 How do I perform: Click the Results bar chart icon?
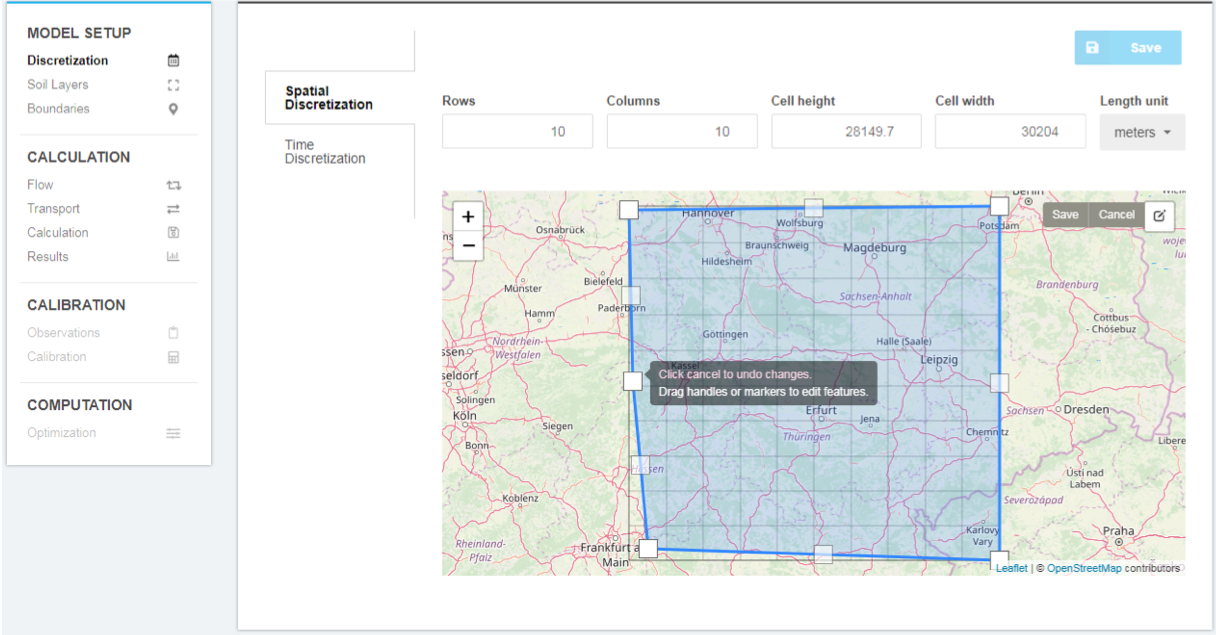coord(173,257)
